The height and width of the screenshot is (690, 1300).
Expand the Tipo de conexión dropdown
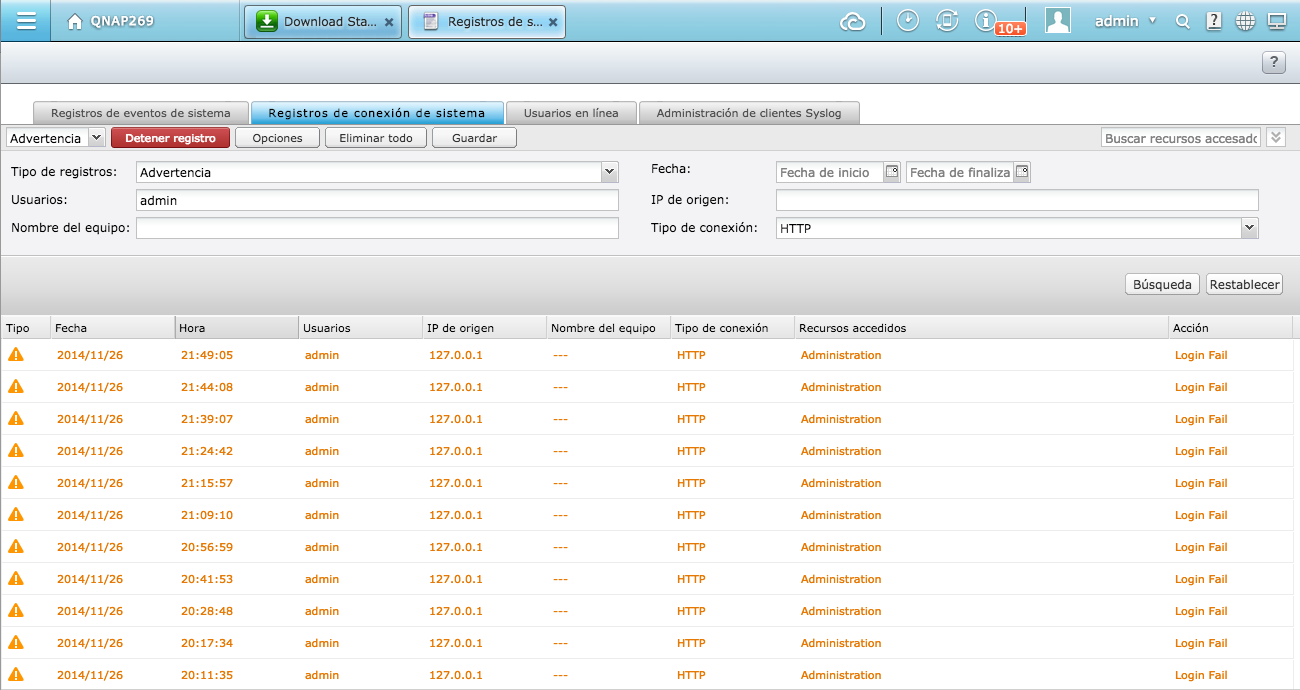(1249, 228)
